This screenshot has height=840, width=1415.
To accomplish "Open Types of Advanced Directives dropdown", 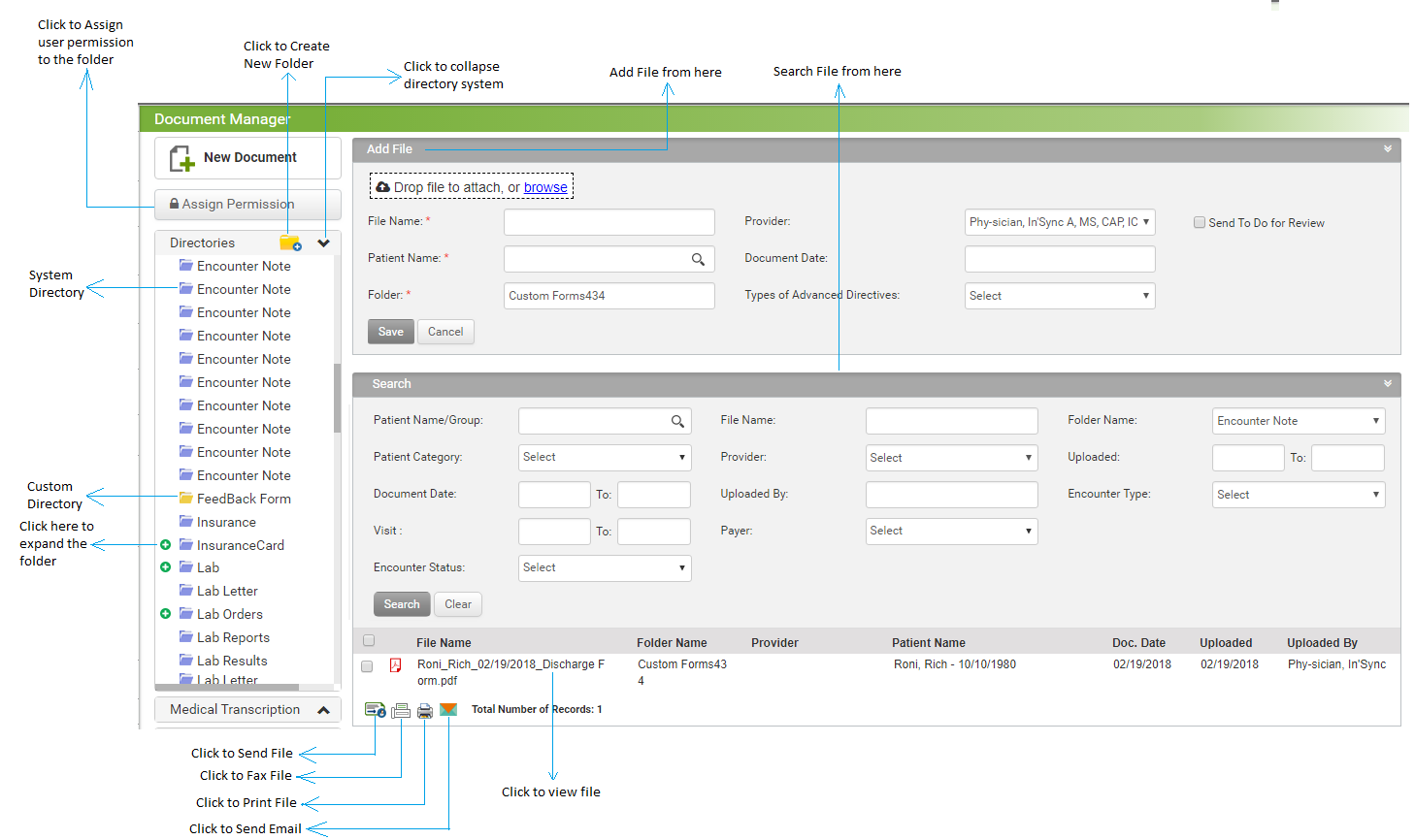I will point(1059,296).
